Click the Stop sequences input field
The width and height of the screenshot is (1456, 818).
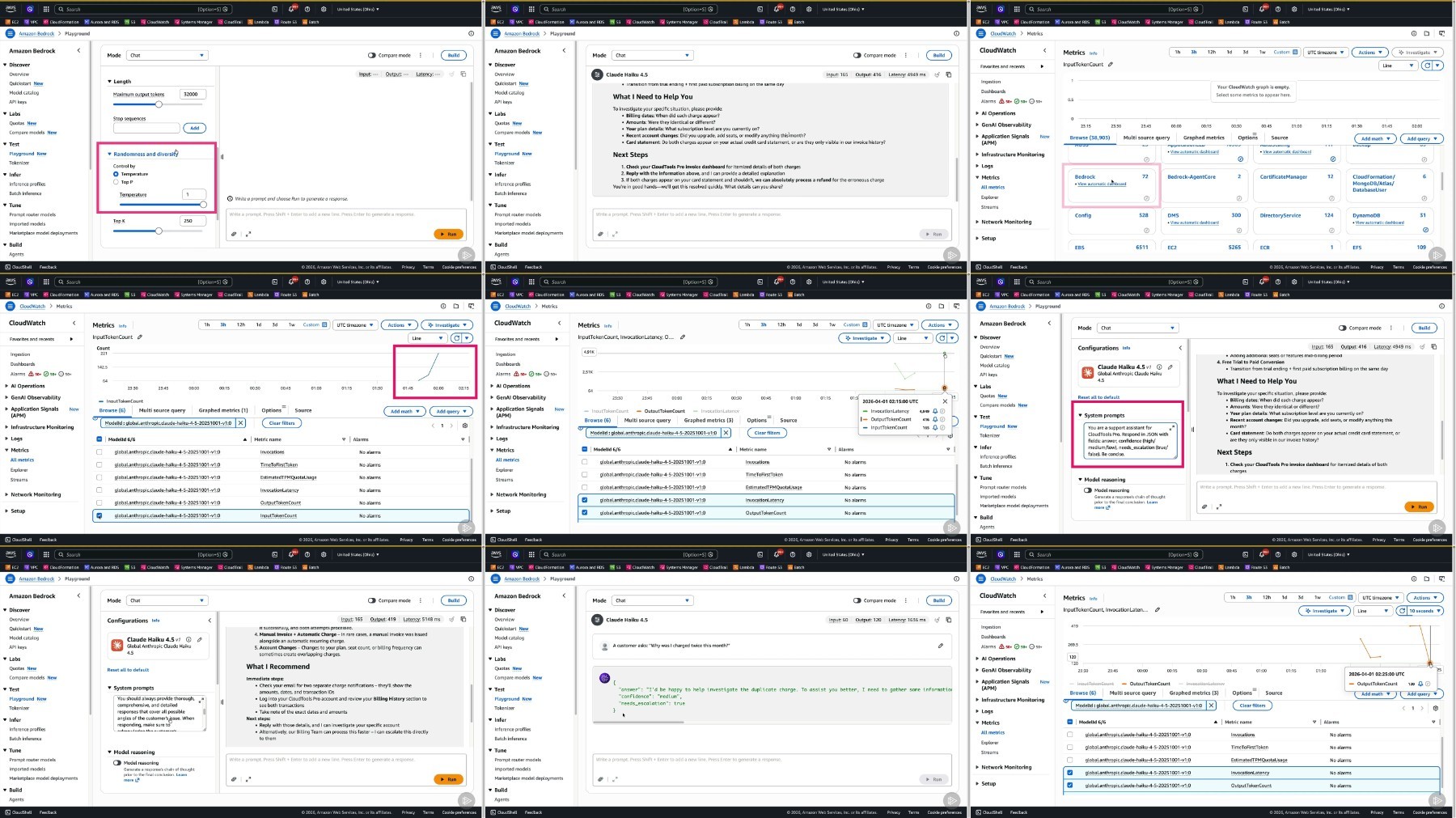pyautogui.click(x=146, y=128)
